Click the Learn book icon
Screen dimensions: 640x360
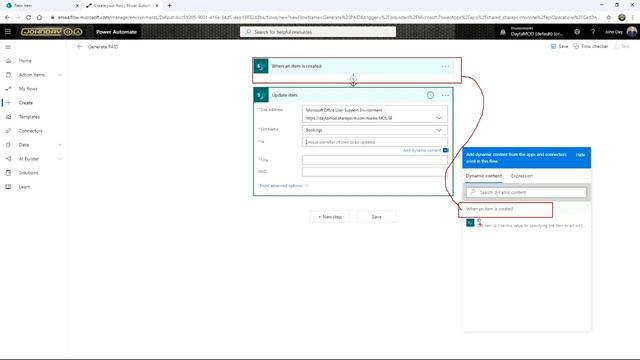click(x=8, y=187)
